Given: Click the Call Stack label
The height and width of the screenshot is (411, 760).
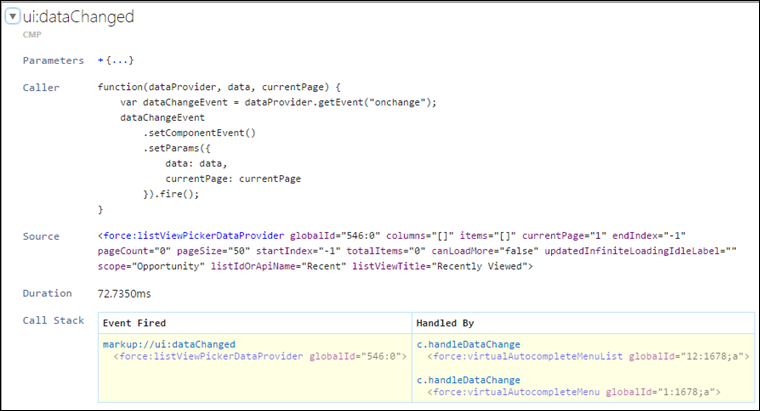Looking at the screenshot, I should [x=53, y=320].
